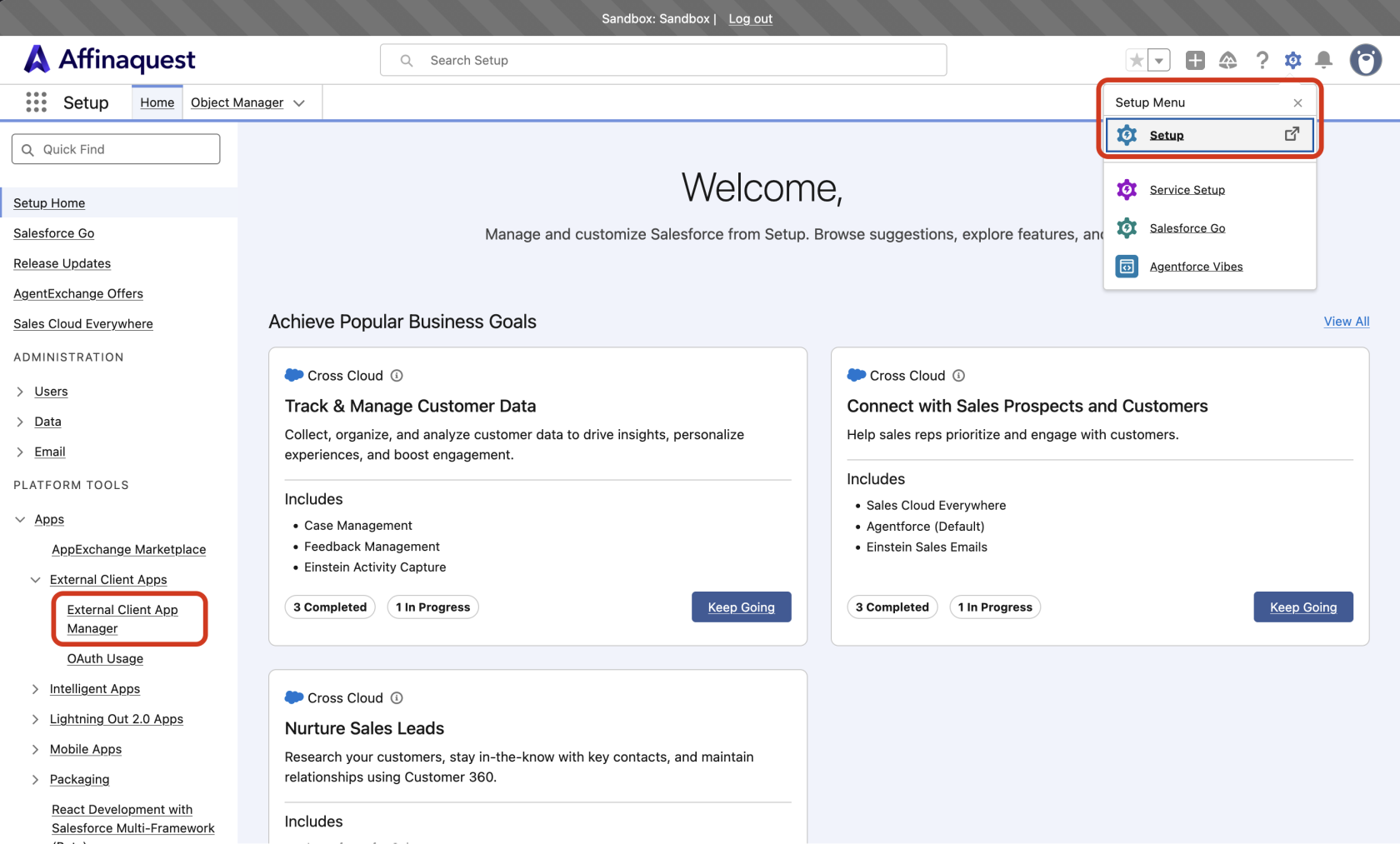Image resolution: width=1400 pixels, height=844 pixels.
Task: Click the Cross Cloud icon on Connect with Sales card
Action: pos(857,375)
